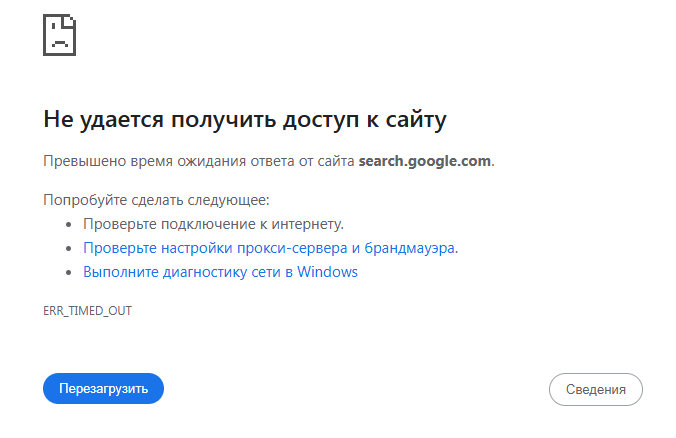
Task: Click the heading Не удается получить доступ к сайту
Action: coord(244,120)
